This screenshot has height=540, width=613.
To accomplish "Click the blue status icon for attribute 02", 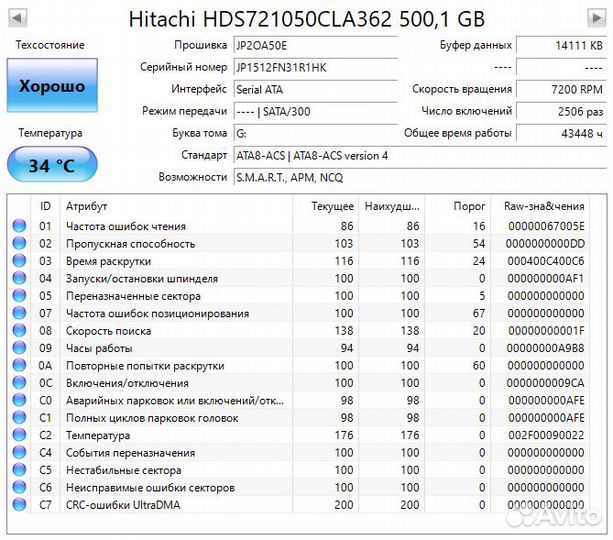I will 19,243.
